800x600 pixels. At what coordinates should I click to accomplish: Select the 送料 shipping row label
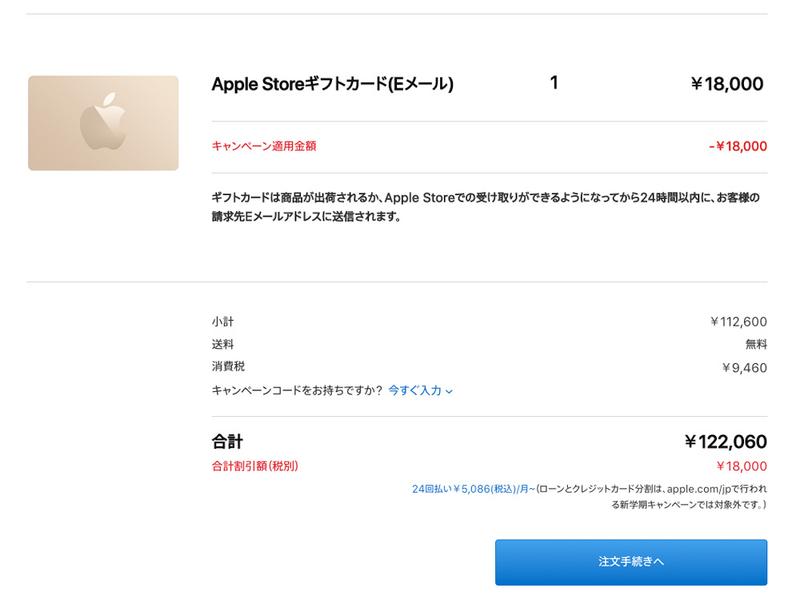click(222, 347)
